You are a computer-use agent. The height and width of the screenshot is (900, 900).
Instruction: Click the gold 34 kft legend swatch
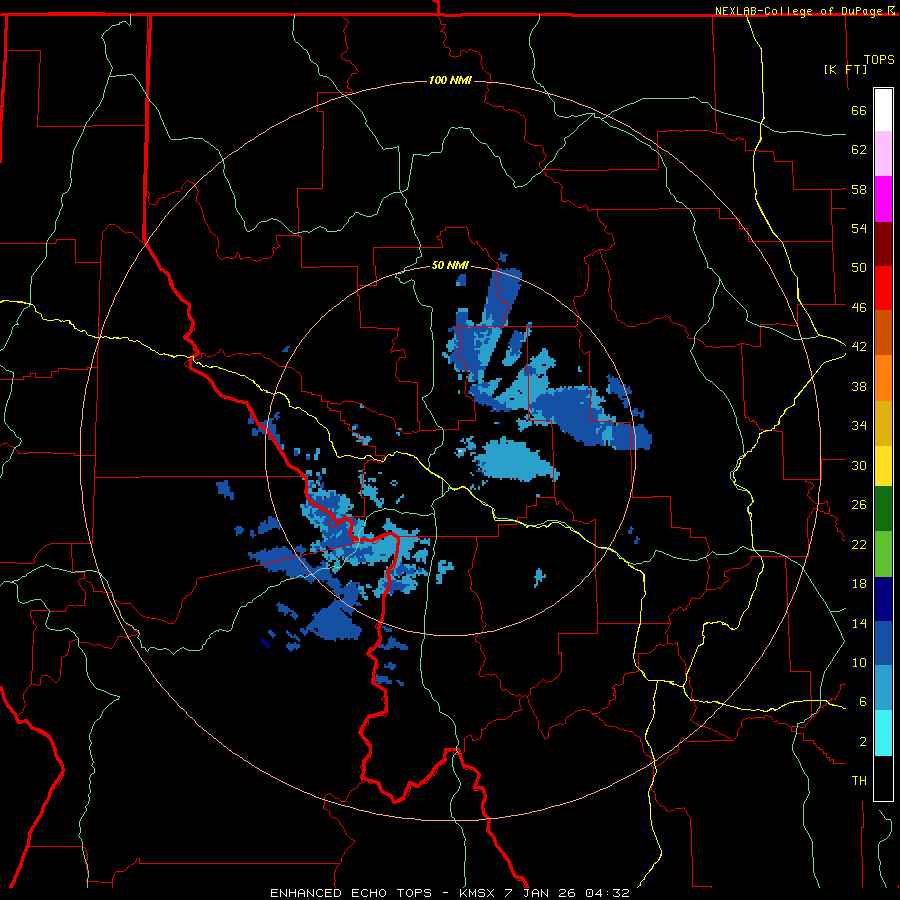[x=883, y=423]
